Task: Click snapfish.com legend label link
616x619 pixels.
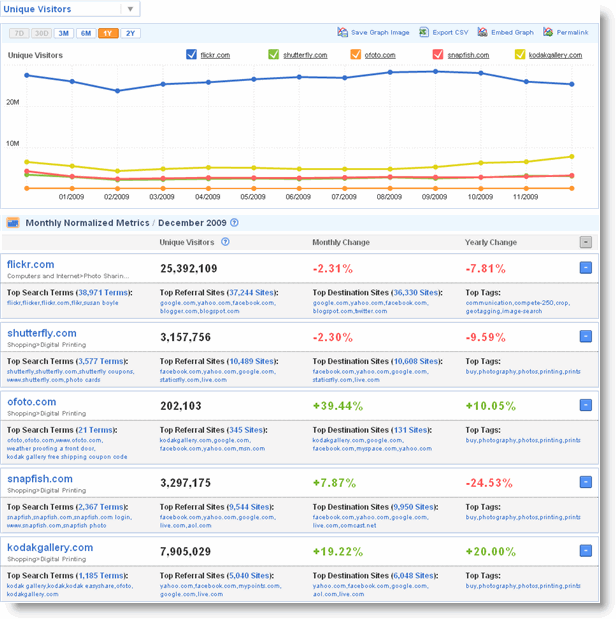Action: pos(468,55)
